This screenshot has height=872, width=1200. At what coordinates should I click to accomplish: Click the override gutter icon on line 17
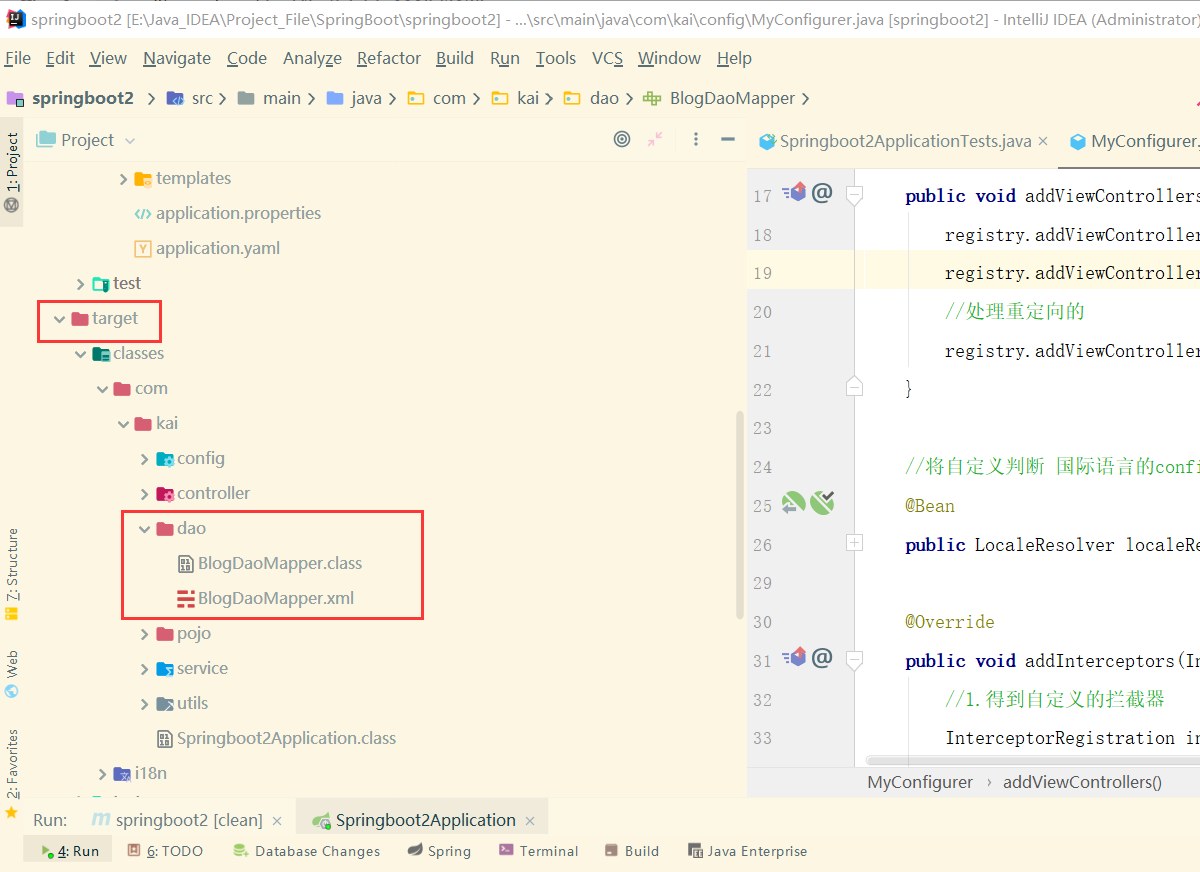click(x=794, y=193)
